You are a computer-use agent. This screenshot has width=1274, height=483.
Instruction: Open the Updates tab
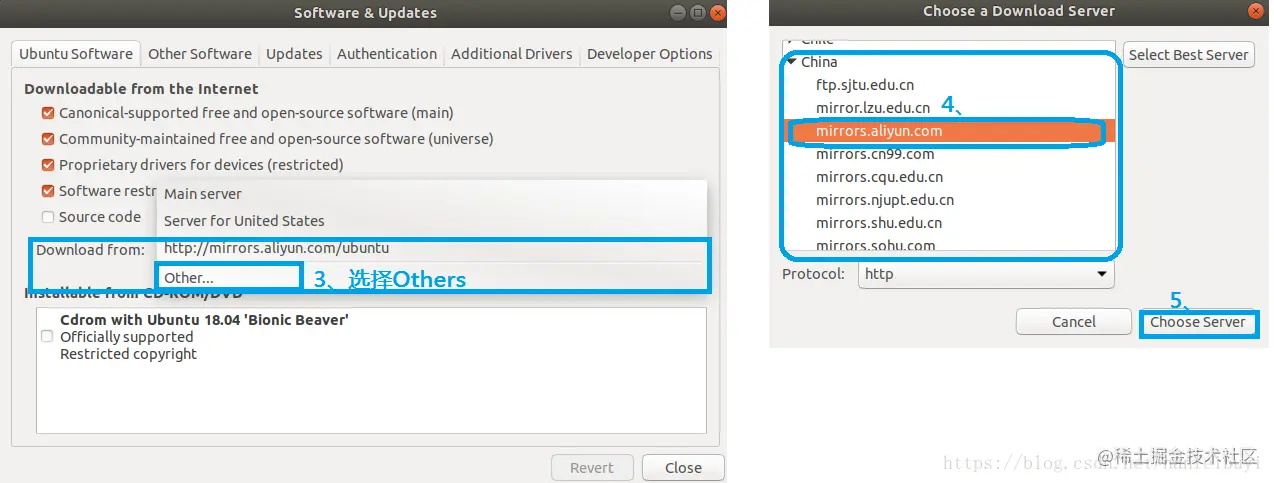click(x=294, y=54)
